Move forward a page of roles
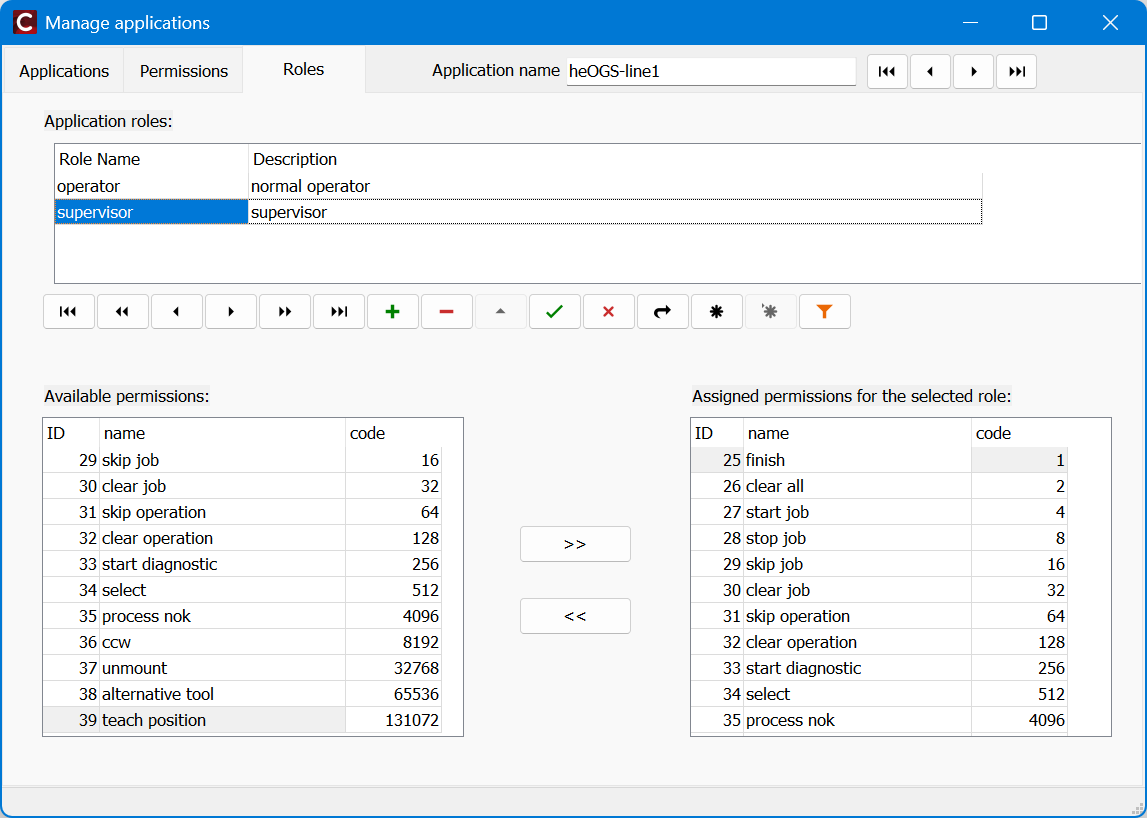Screen dimensions: 1147x818 pos(285,312)
